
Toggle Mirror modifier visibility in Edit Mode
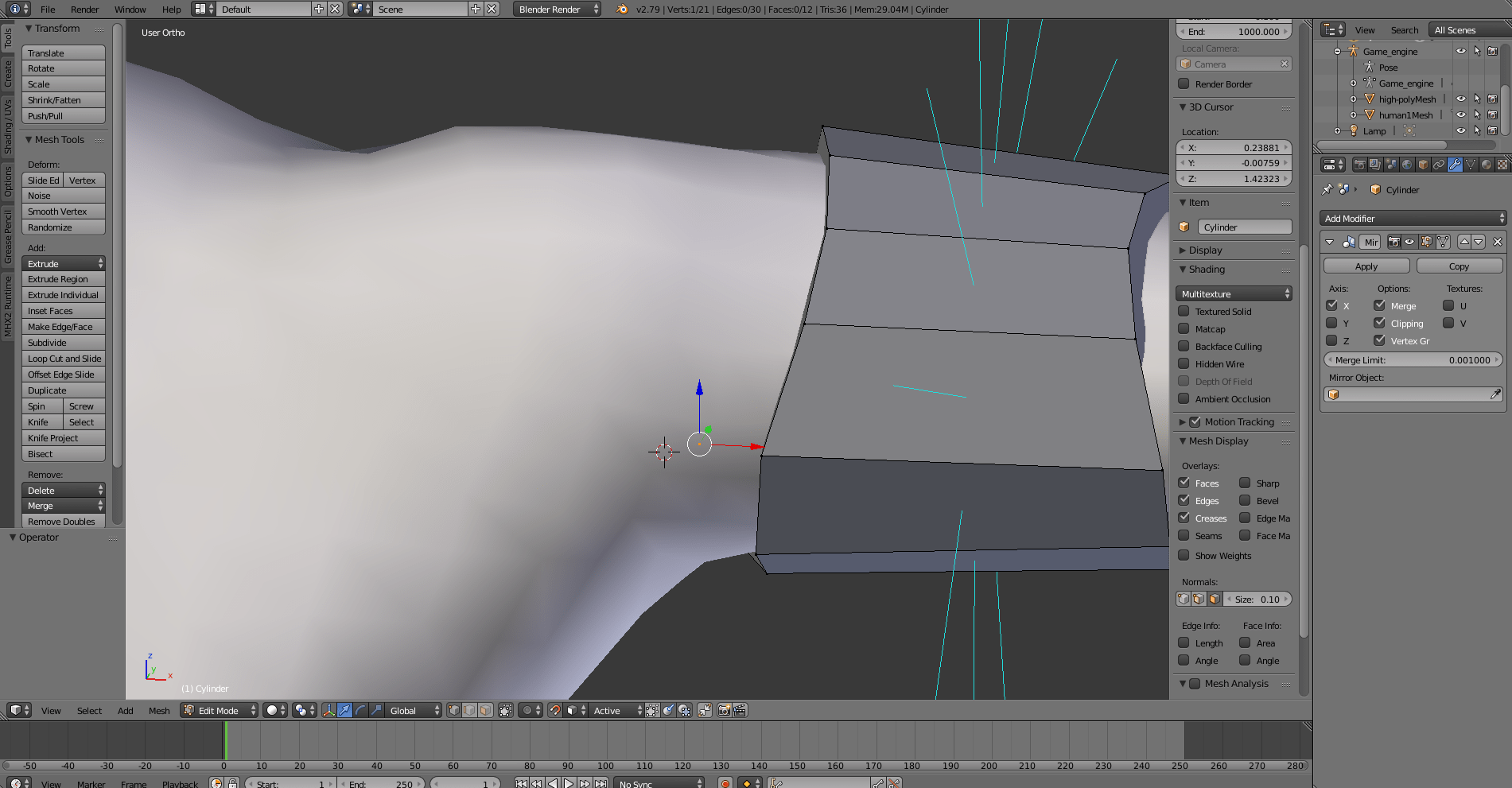pos(1426,243)
